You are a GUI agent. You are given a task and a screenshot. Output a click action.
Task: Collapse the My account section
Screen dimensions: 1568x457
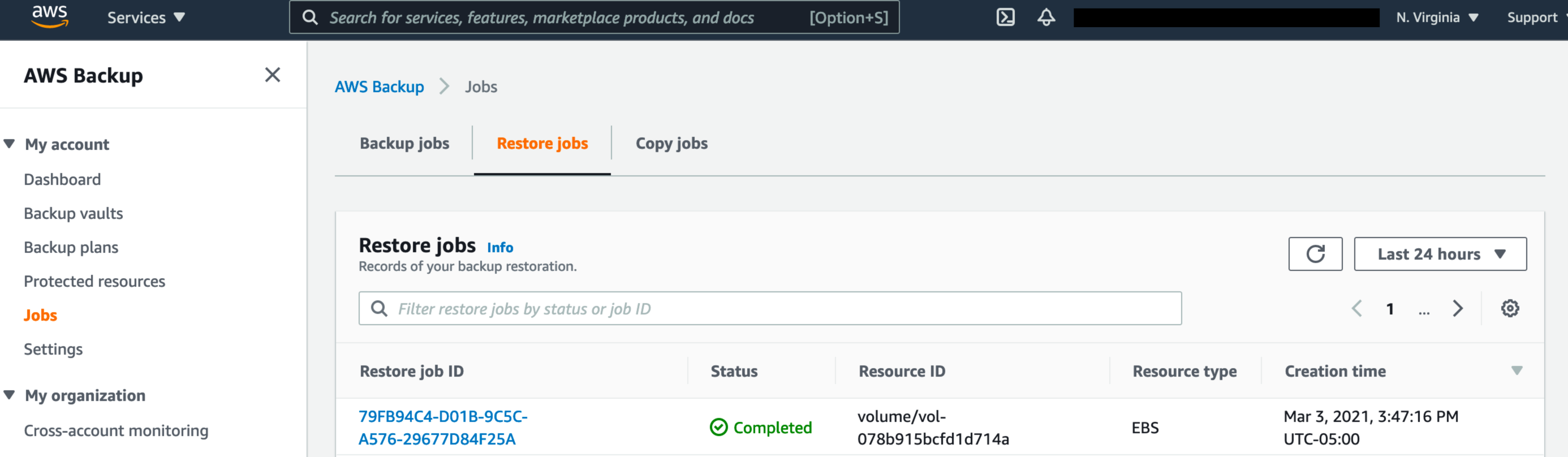(9, 144)
